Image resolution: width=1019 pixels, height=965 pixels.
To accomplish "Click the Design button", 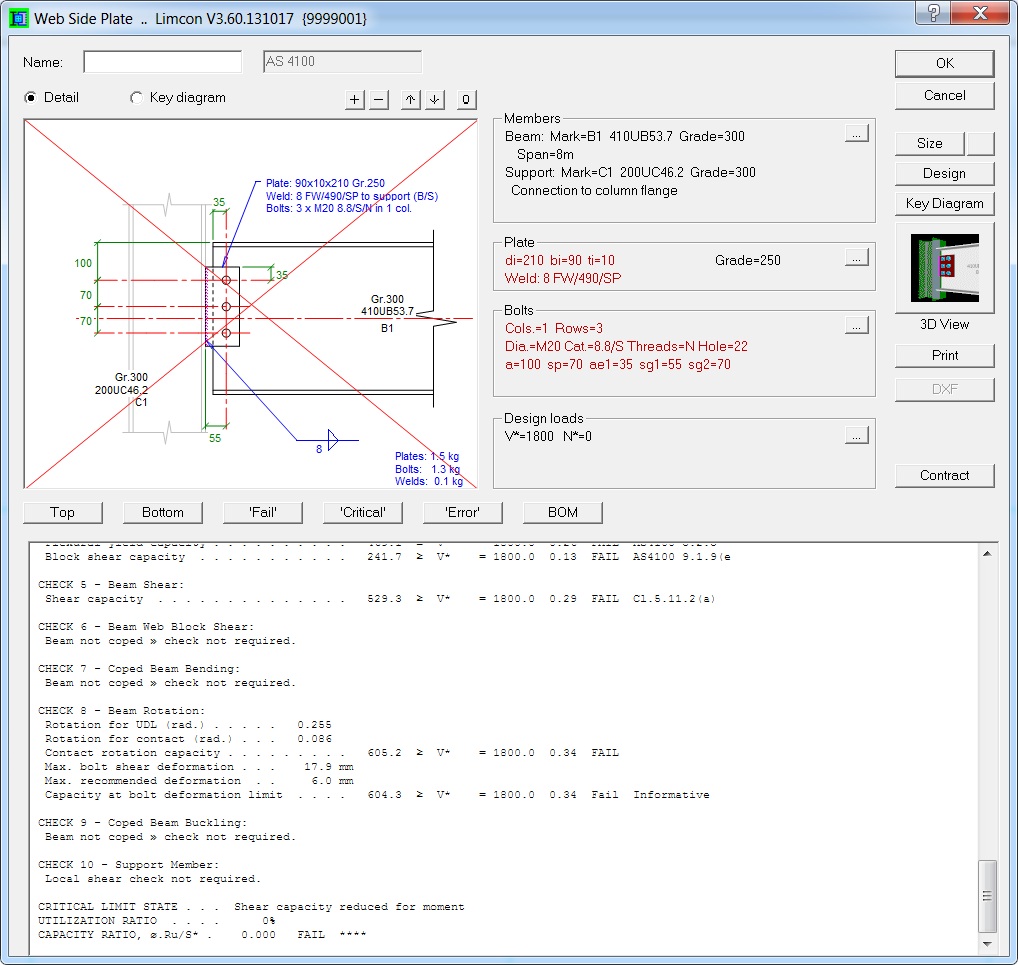I will coord(944,173).
